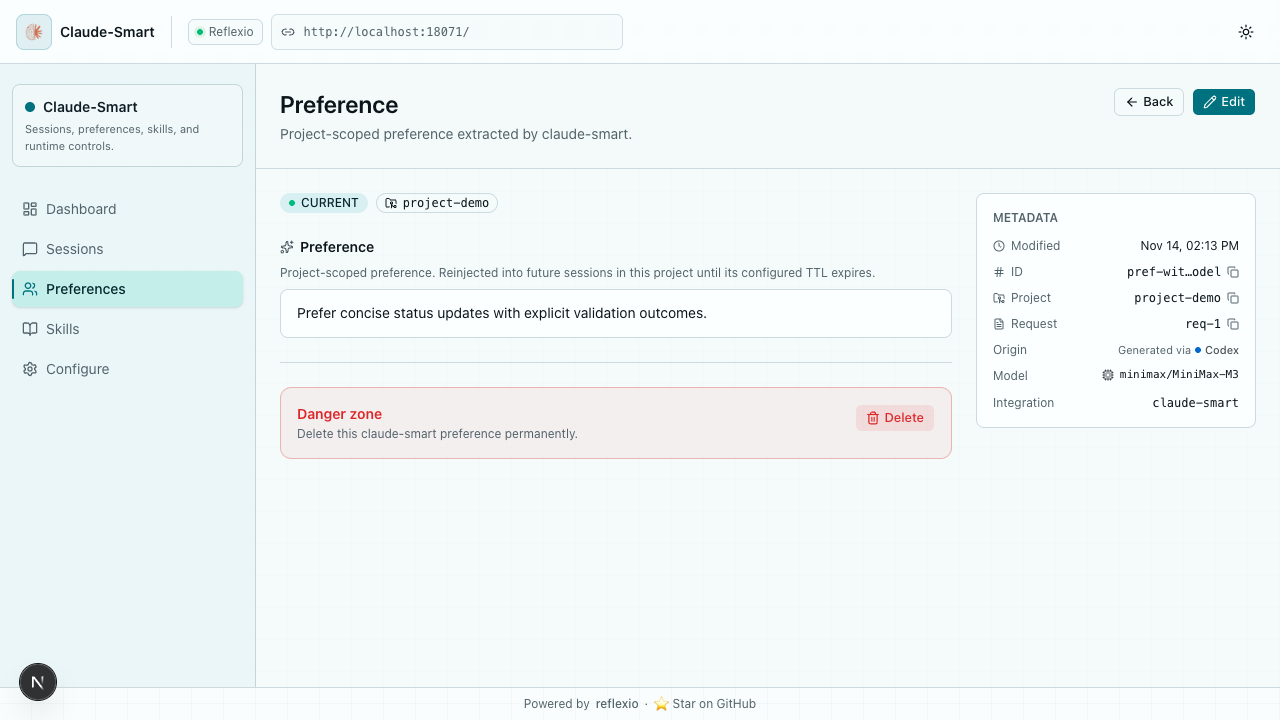Image resolution: width=1280 pixels, height=720 pixels.
Task: Navigate to Configure settings
Action: point(128,369)
